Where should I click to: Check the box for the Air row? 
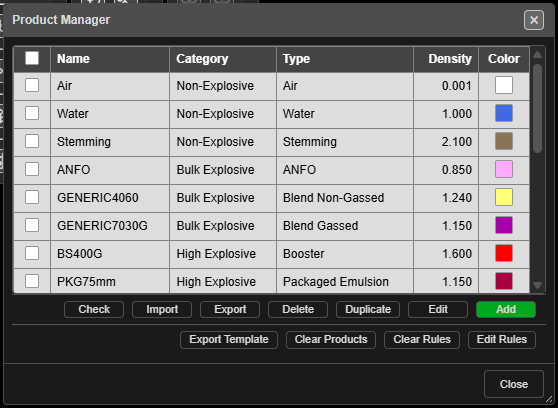pyautogui.click(x=32, y=85)
